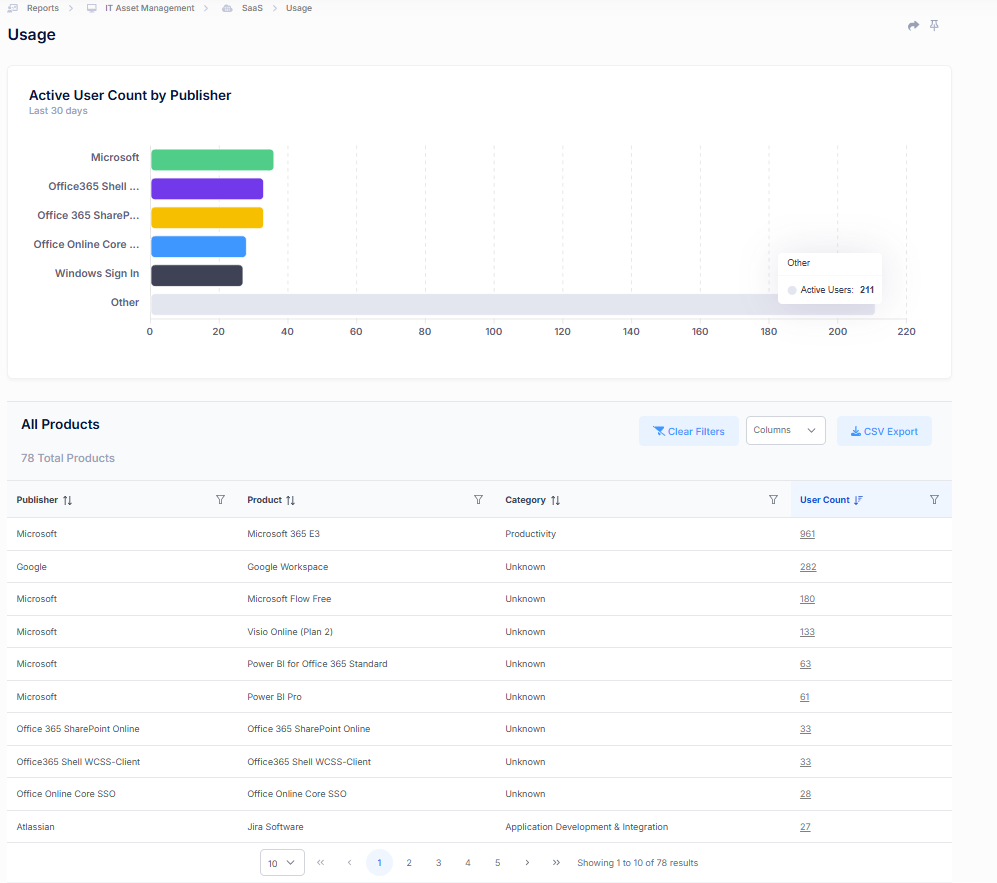Select the purple Office365 Shell bar
Screen dimensions: 997x883
207,189
